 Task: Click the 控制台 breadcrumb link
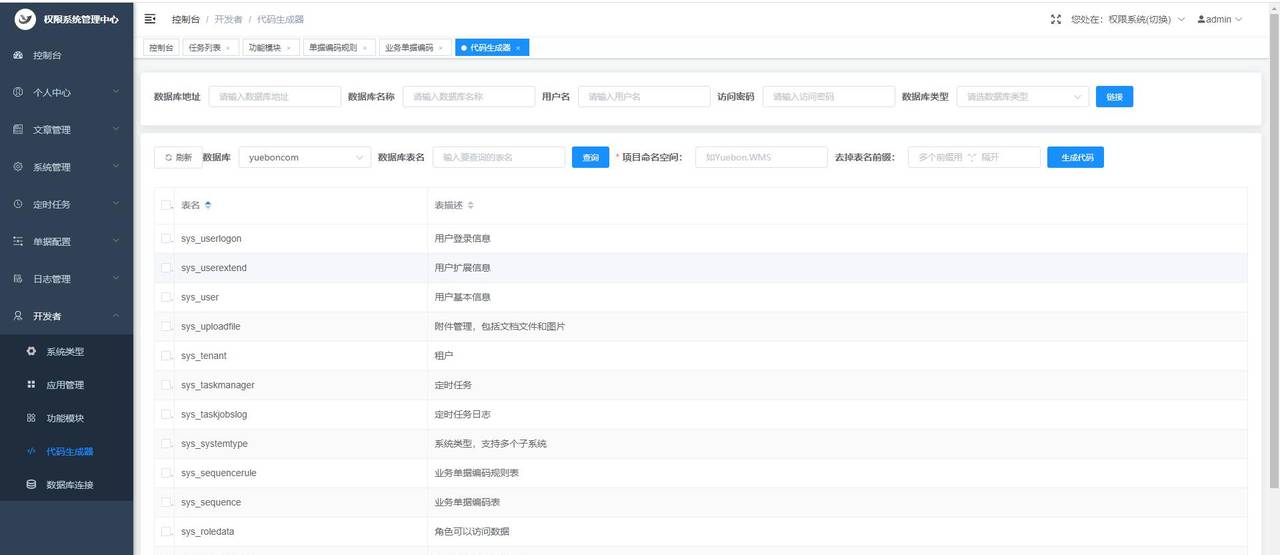(185, 19)
